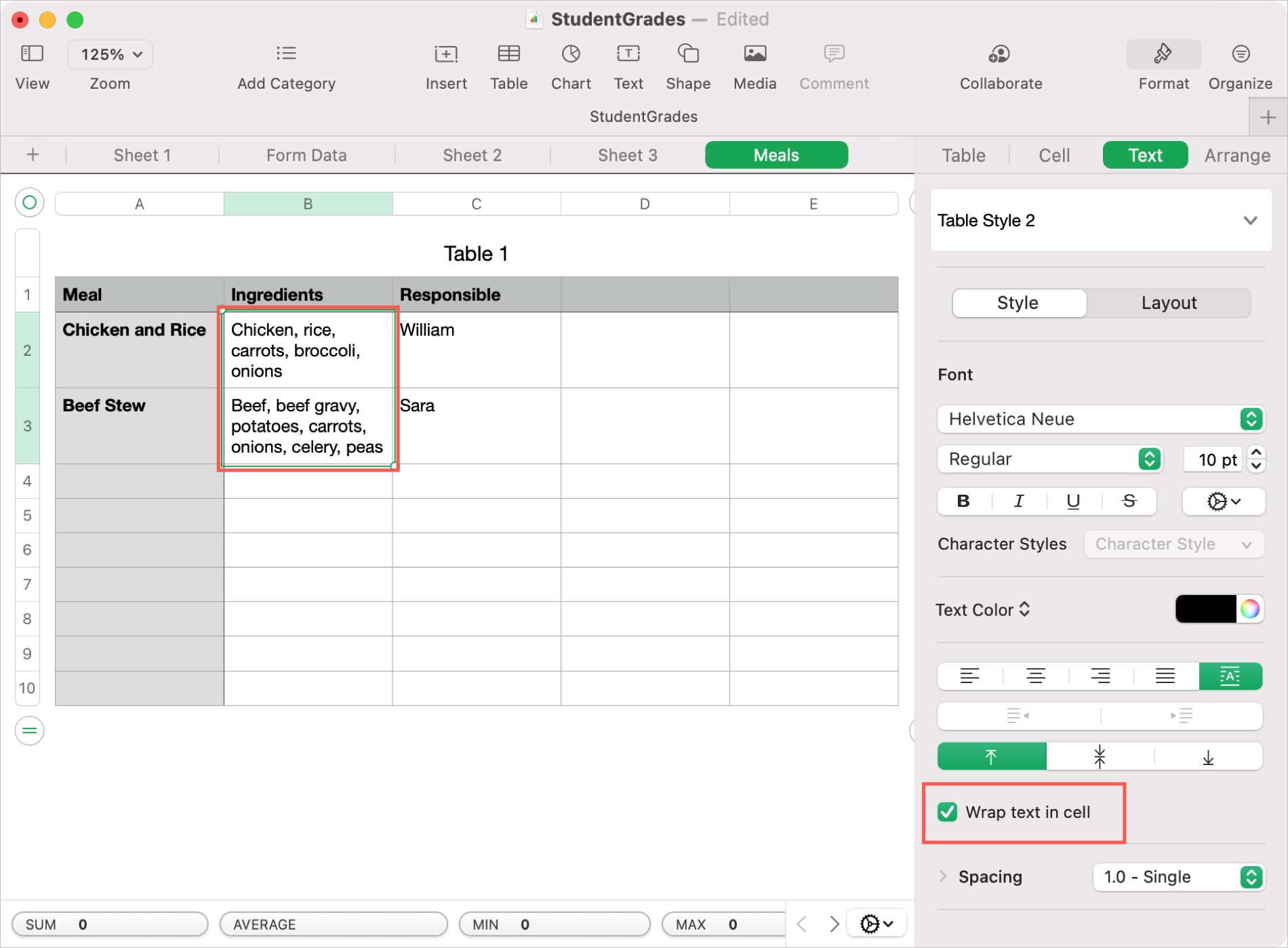Insert a Chart from toolbar
Viewport: 1288px width, 948px height.
click(571, 54)
